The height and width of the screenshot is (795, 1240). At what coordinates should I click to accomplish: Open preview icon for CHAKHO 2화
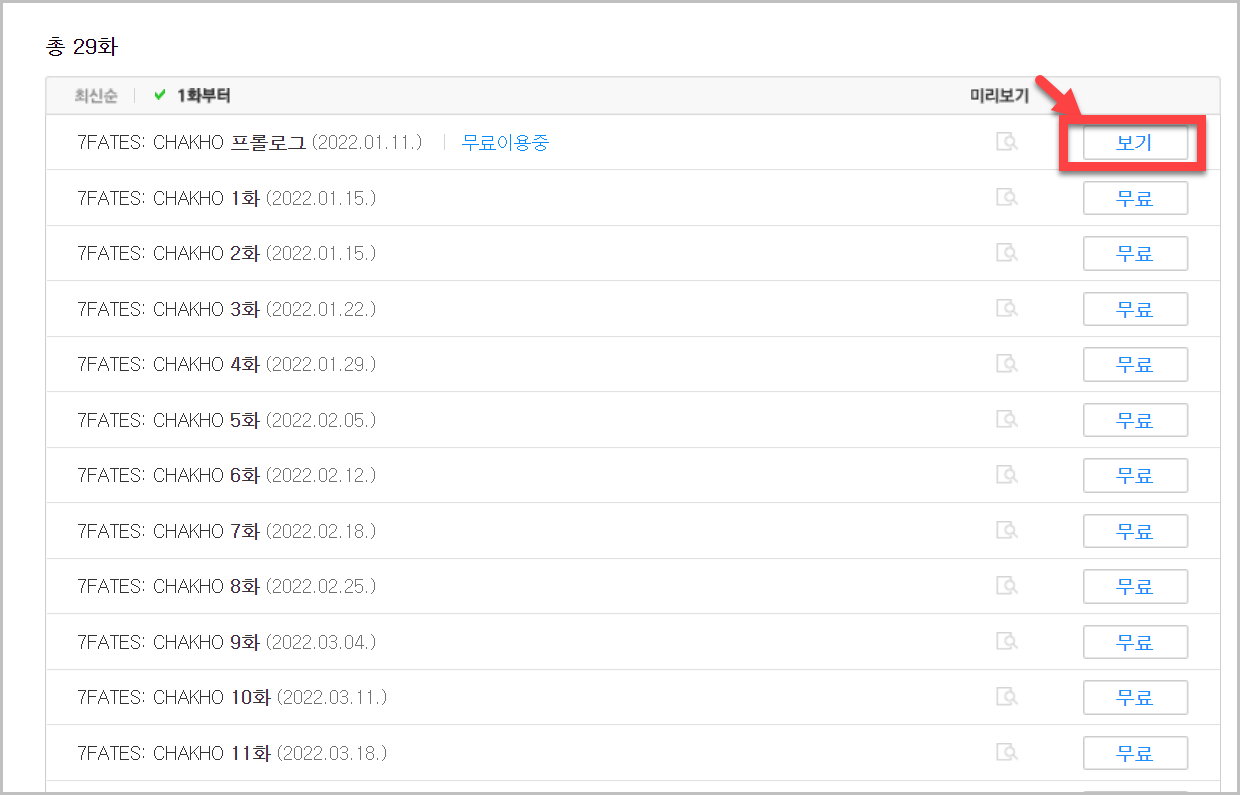(x=1007, y=253)
